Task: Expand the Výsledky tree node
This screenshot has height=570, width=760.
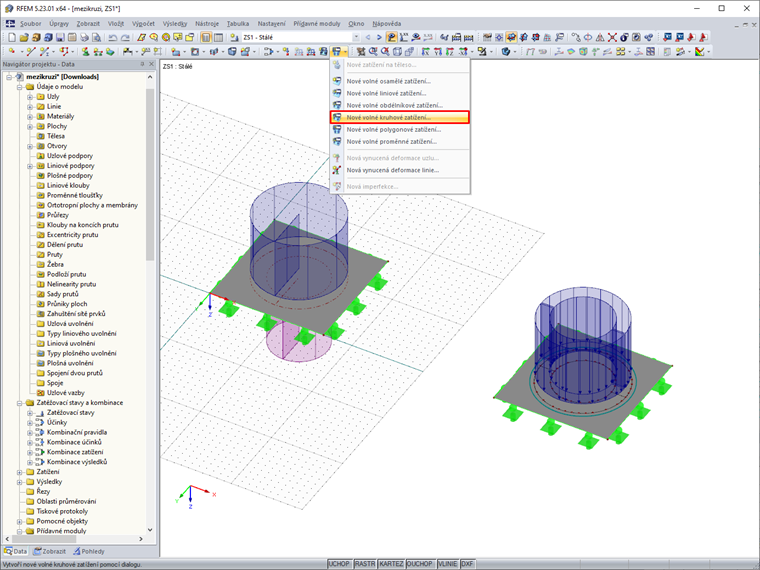Action: click(x=19, y=482)
